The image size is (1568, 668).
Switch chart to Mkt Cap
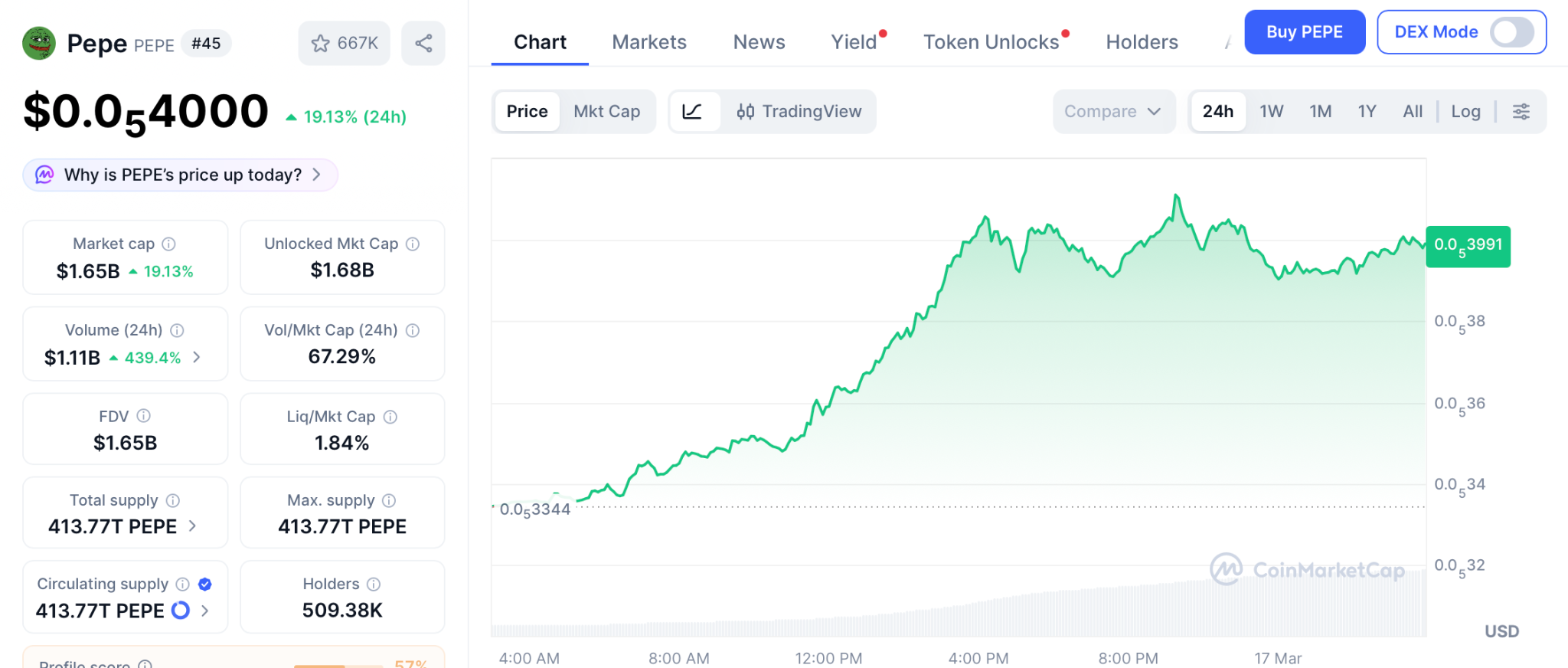pos(606,112)
